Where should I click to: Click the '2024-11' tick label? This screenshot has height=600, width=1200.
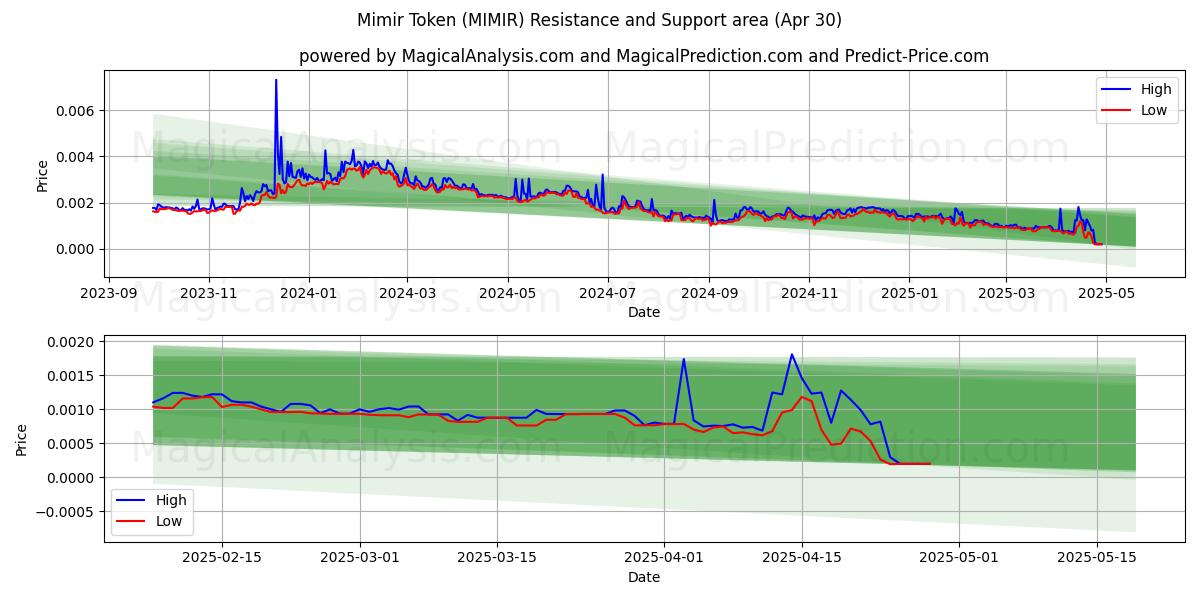pyautogui.click(x=809, y=293)
